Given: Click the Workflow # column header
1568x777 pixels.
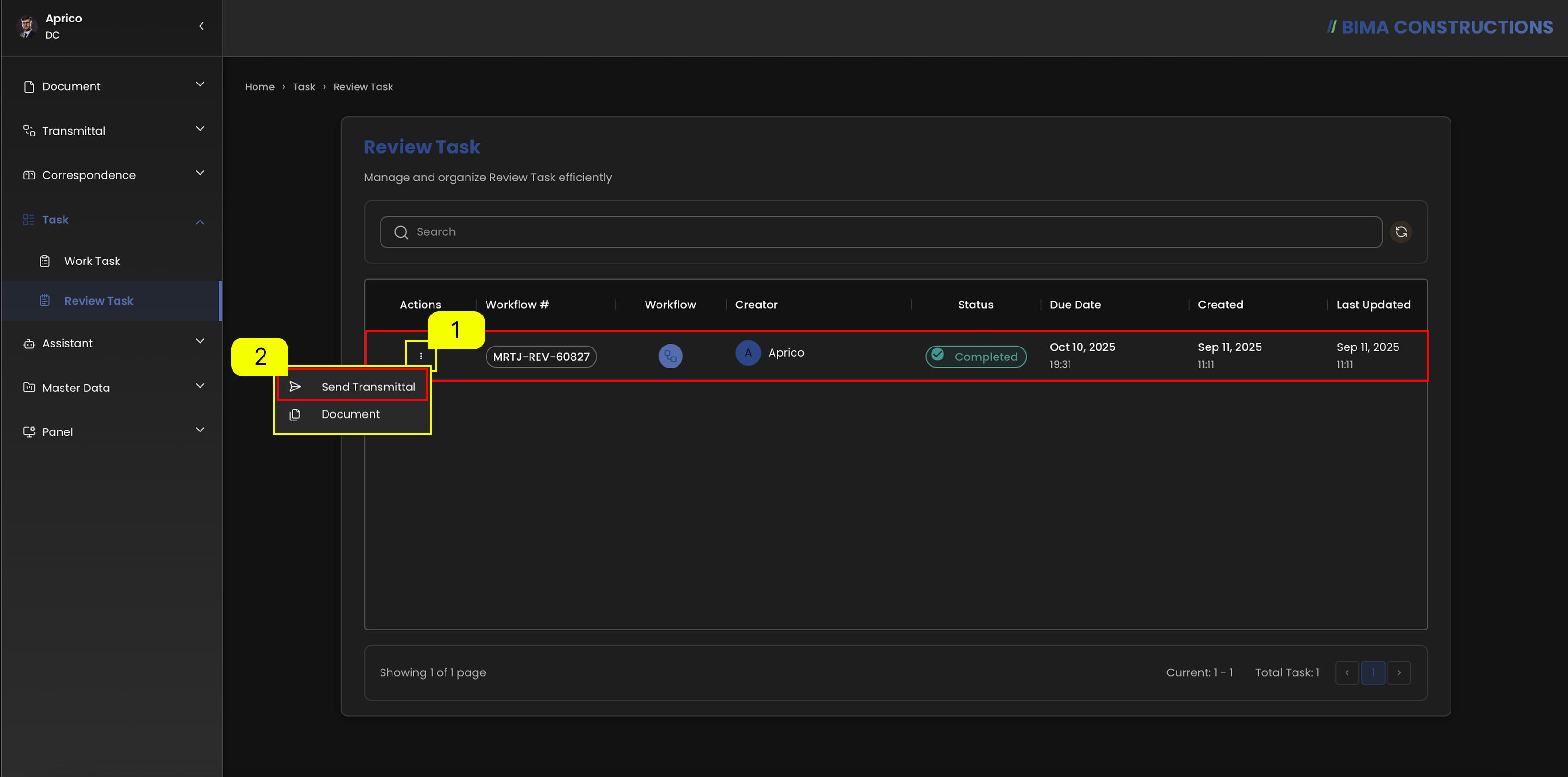Looking at the screenshot, I should click(517, 305).
